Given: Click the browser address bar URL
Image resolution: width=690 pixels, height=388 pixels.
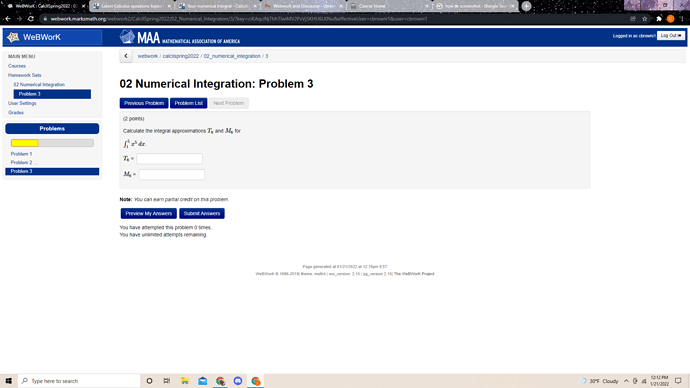Looking at the screenshot, I should coord(239,18).
